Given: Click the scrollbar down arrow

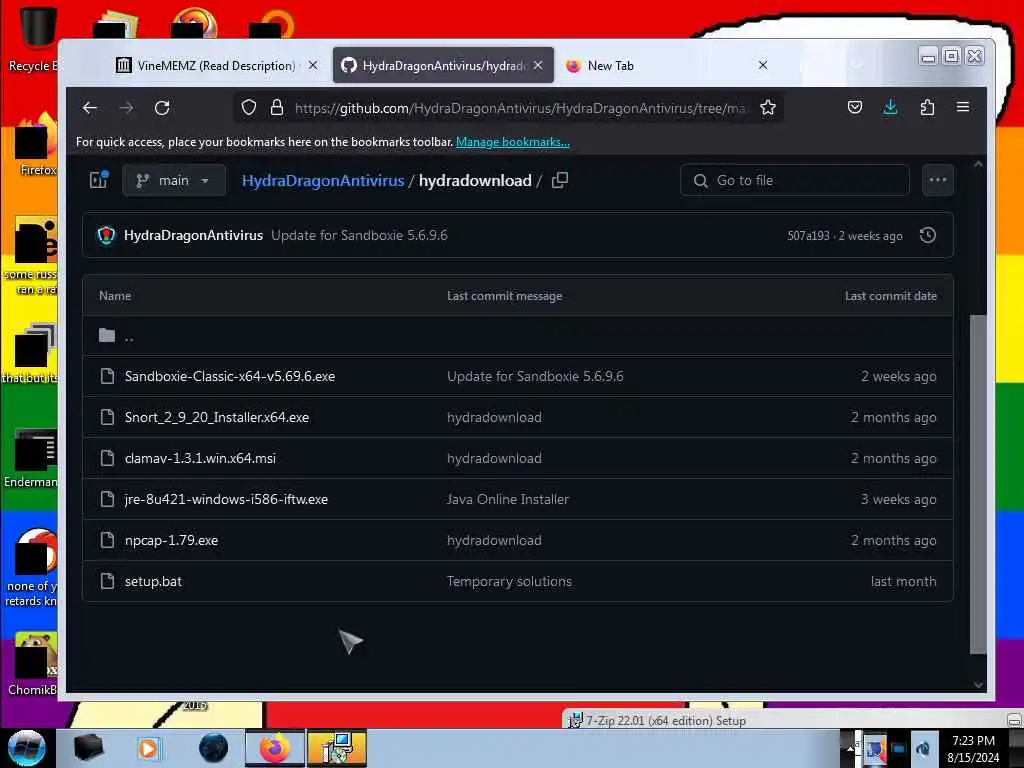Looking at the screenshot, I should tap(978, 684).
